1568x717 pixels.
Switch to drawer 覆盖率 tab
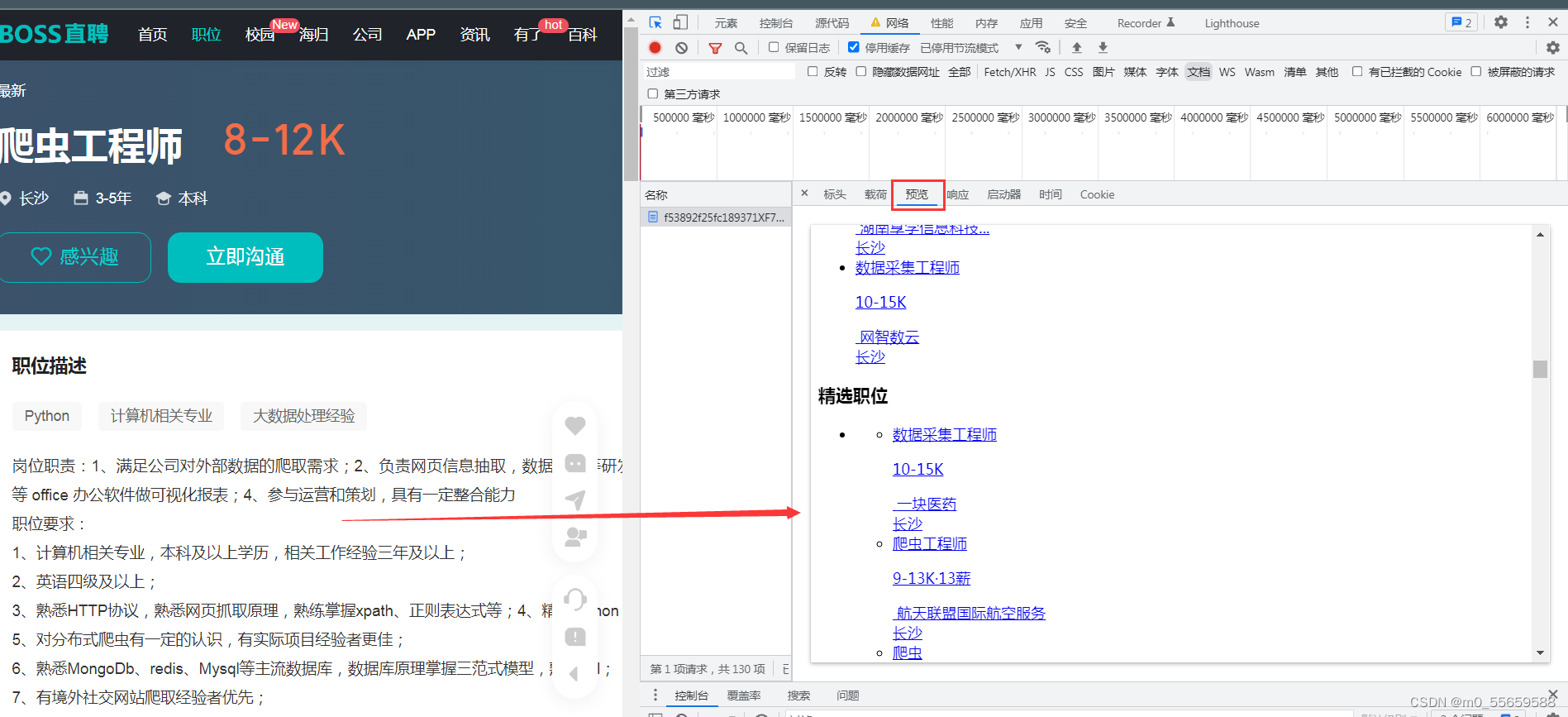pyautogui.click(x=744, y=695)
